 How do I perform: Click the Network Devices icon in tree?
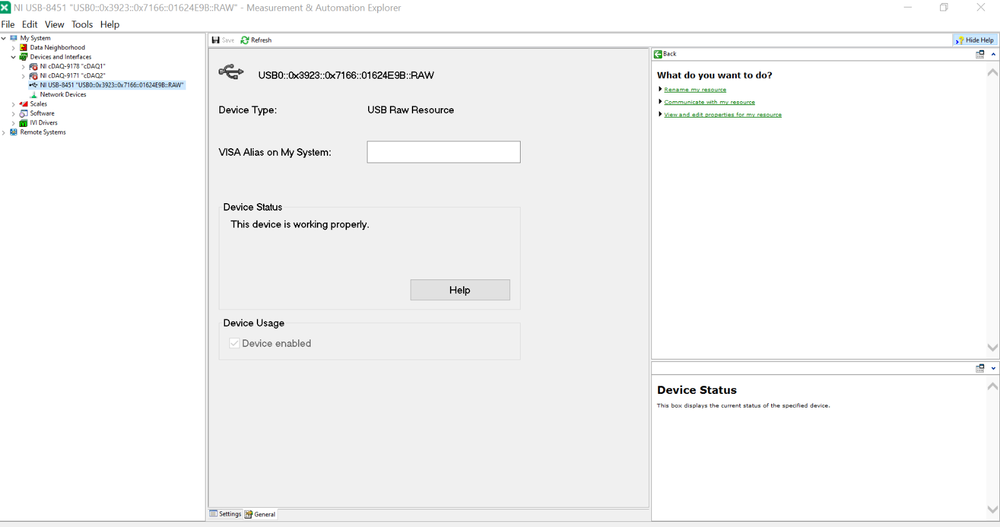pos(34,95)
